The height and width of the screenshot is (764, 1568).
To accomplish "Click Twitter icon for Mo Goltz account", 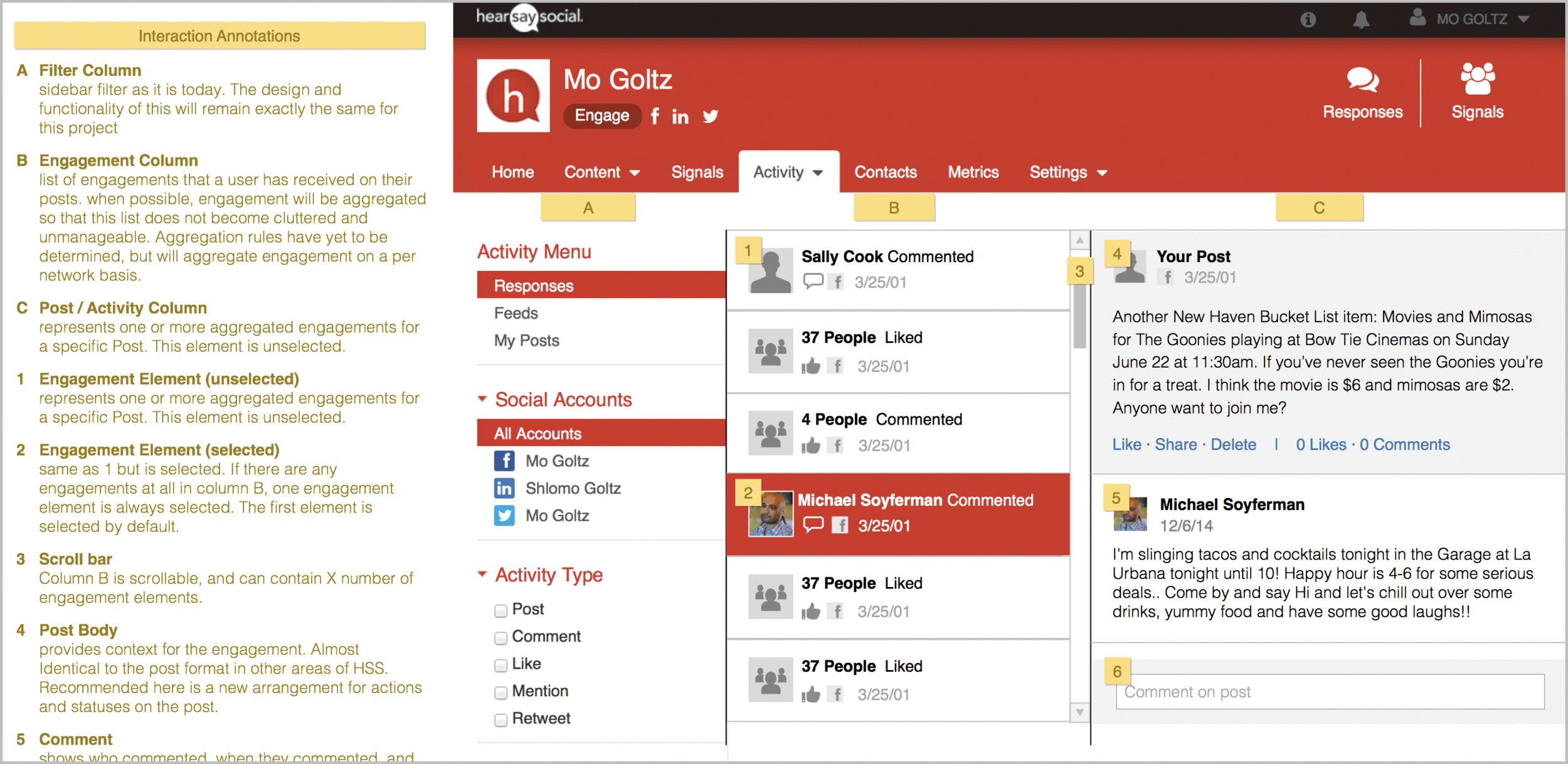I will click(504, 516).
